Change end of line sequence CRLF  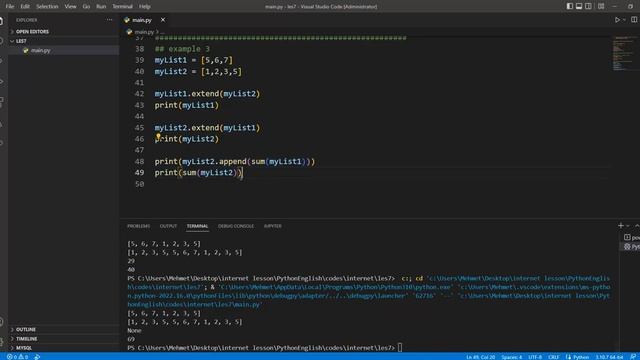(x=553, y=357)
